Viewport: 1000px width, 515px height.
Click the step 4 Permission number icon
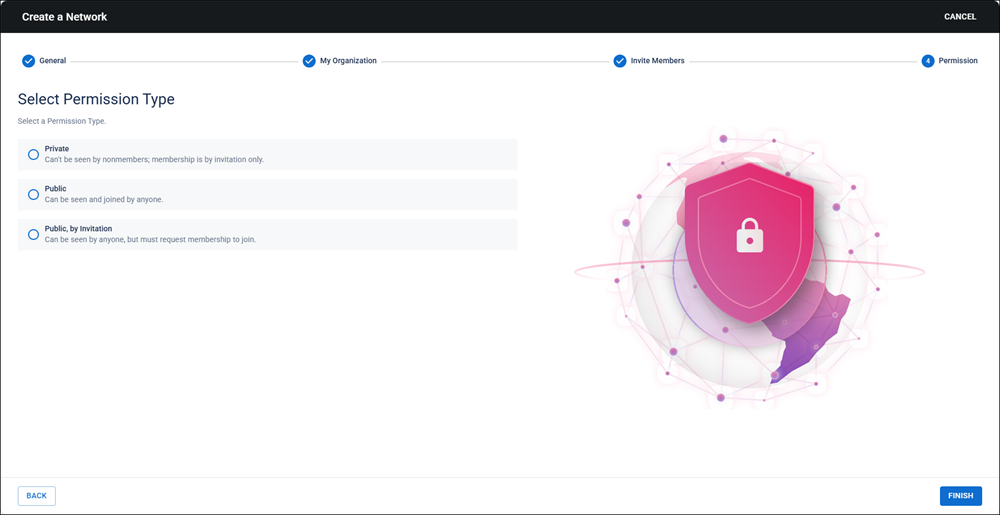tap(928, 61)
